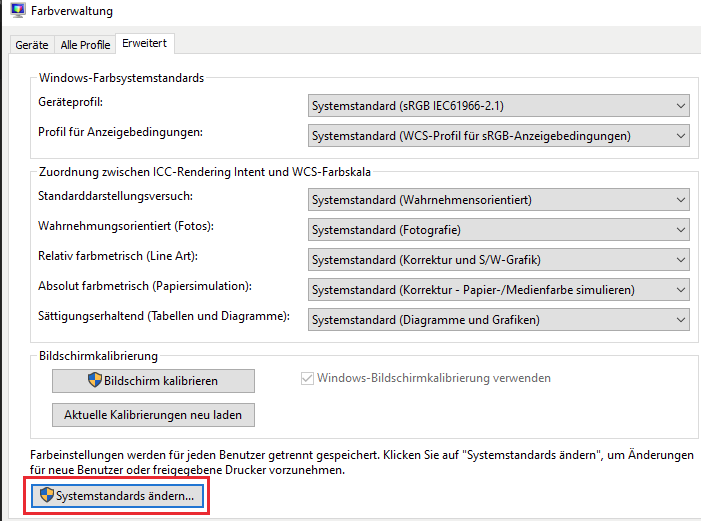Image resolution: width=701 pixels, height=521 pixels.
Task: Switch to the Geräte tab
Action: (x=32, y=45)
